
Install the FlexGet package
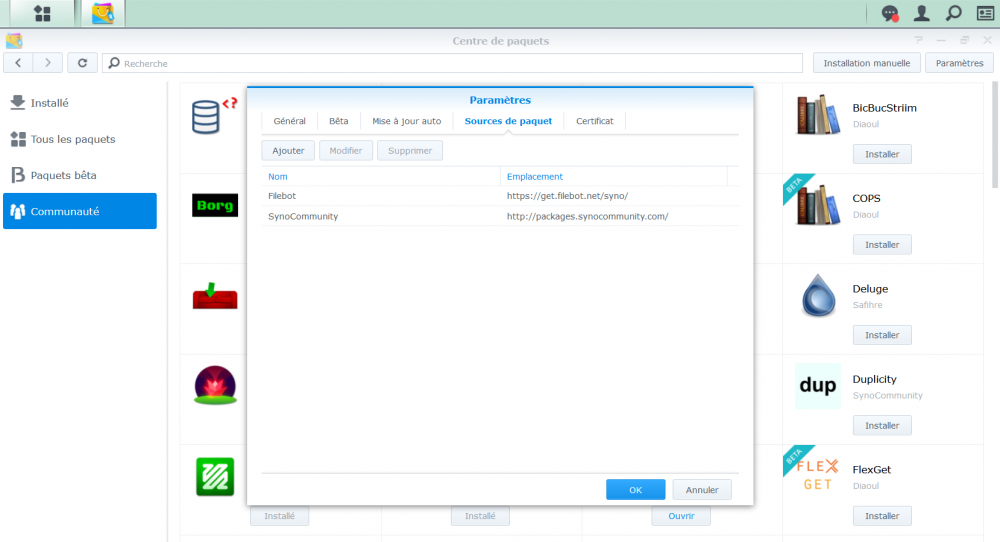[x=882, y=516]
